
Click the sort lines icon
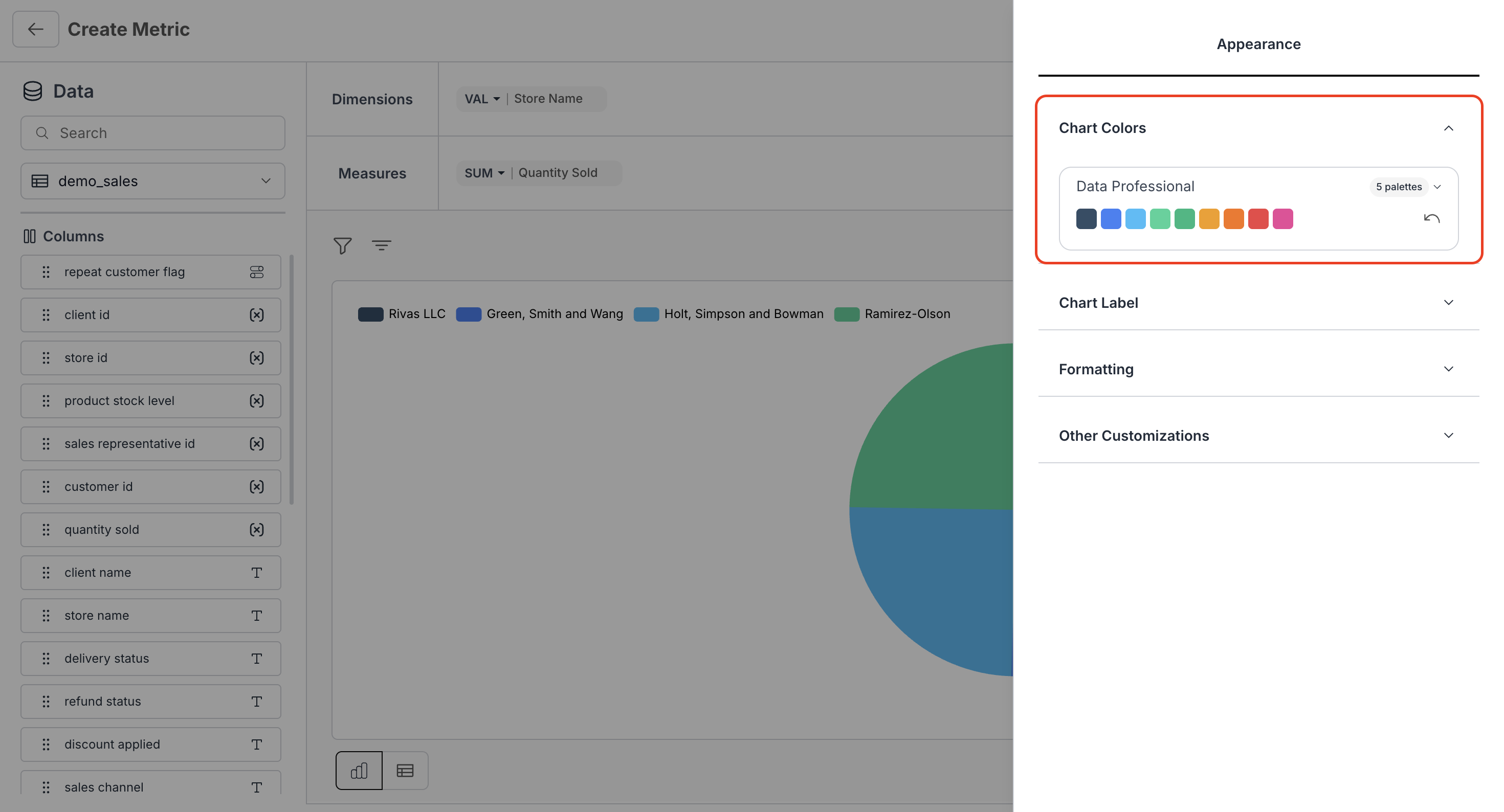tap(381, 246)
